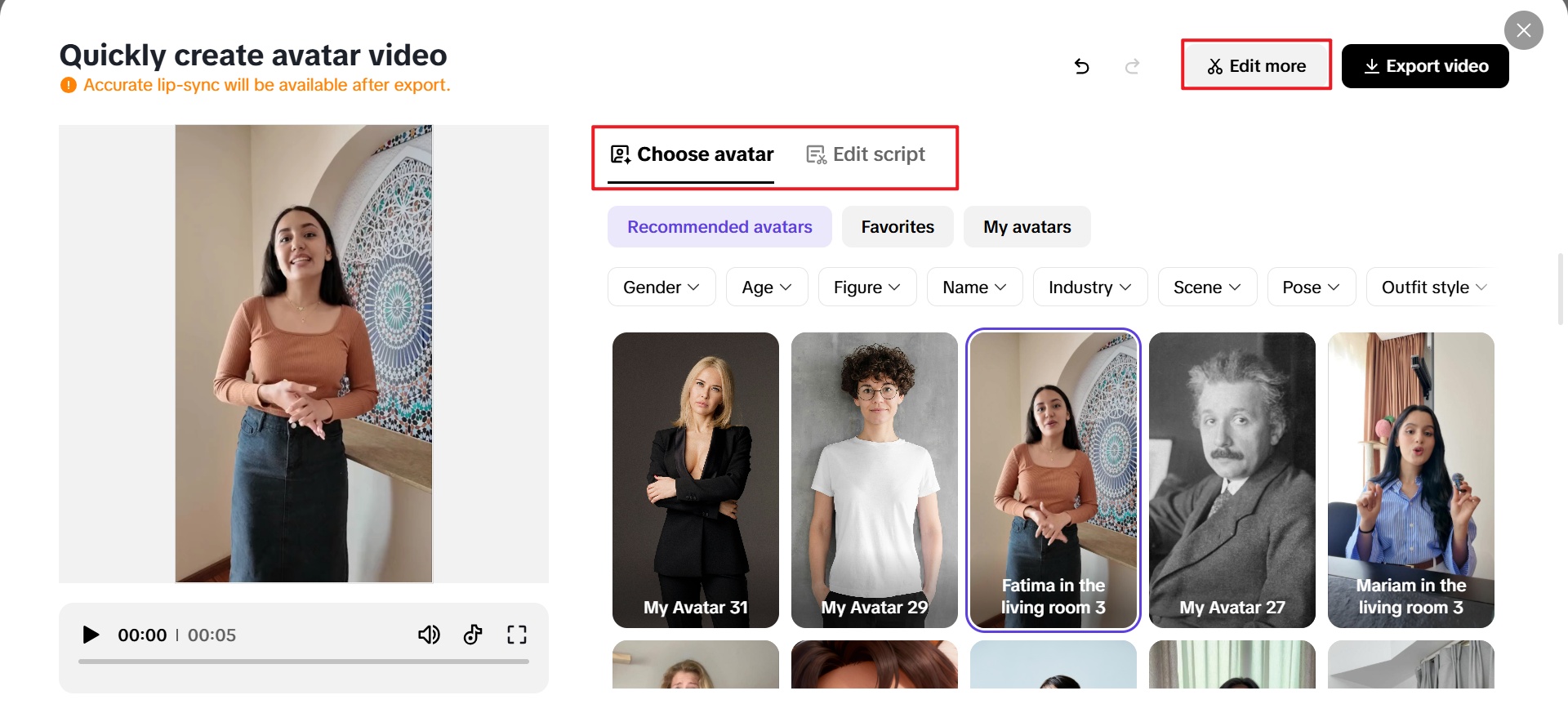The width and height of the screenshot is (1568, 722).
Task: Switch to the Favorites avatar list
Action: (x=897, y=226)
